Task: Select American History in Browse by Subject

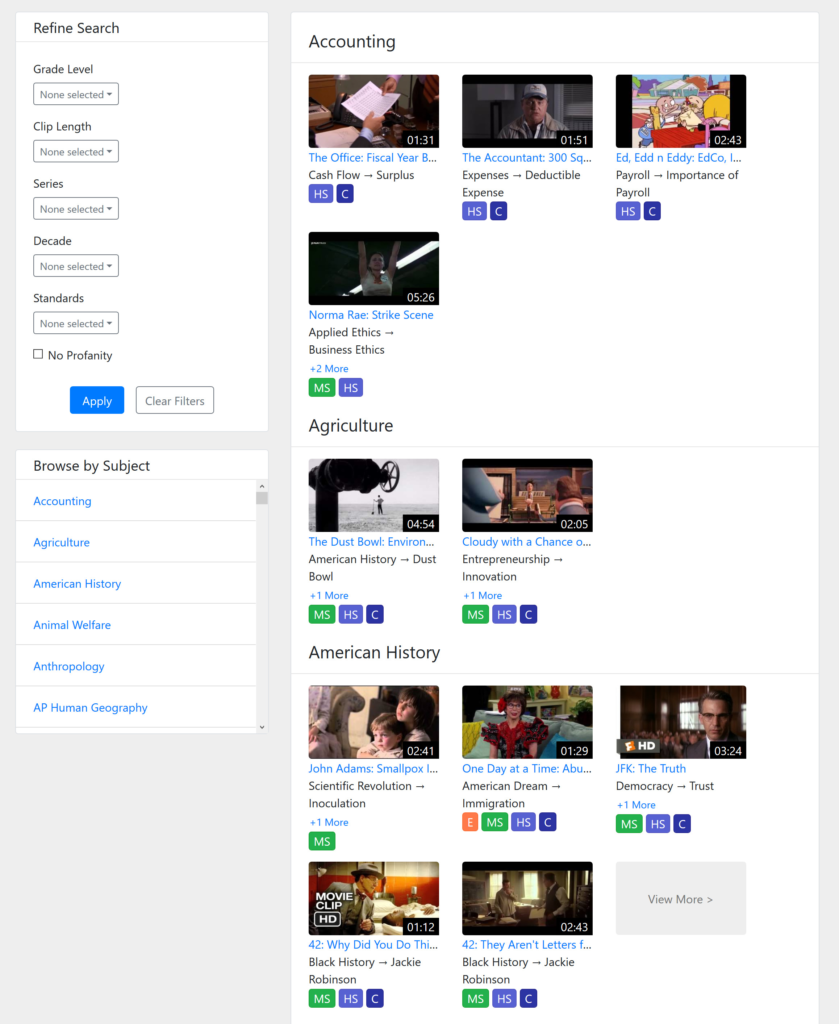Action: pos(77,583)
